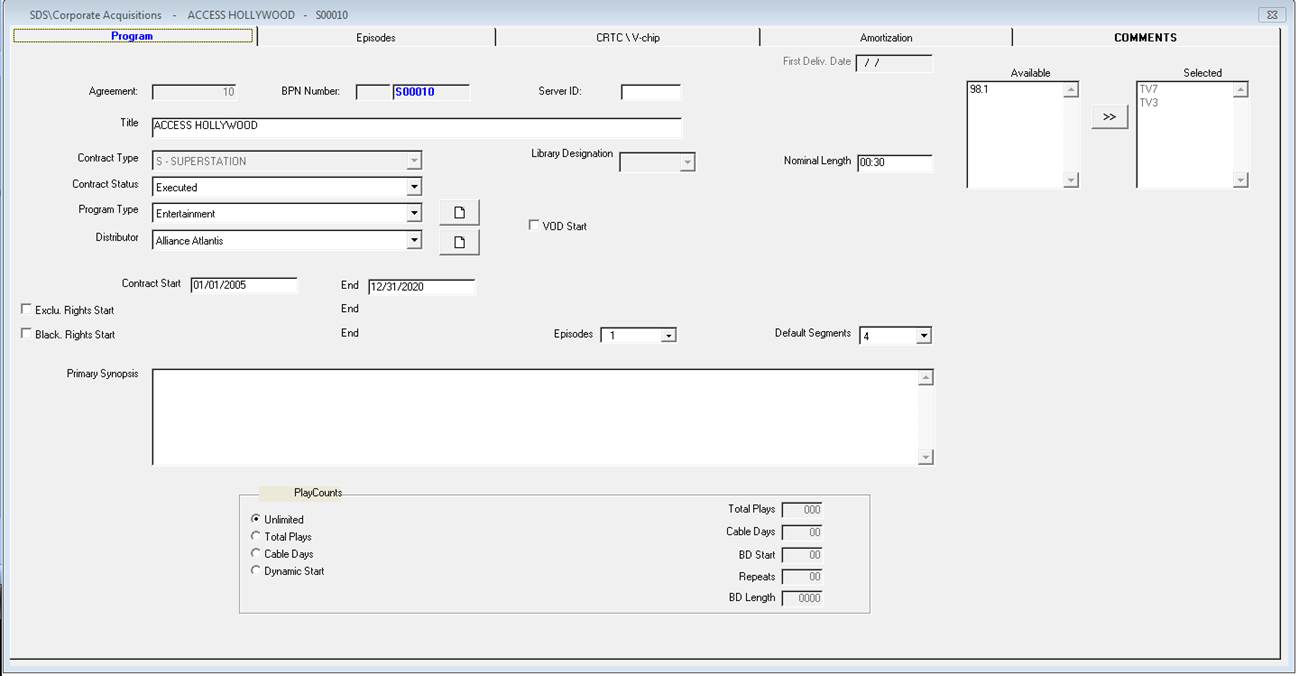The height and width of the screenshot is (676, 1299).
Task: Click the document icon next to Program Type
Action: coord(460,212)
